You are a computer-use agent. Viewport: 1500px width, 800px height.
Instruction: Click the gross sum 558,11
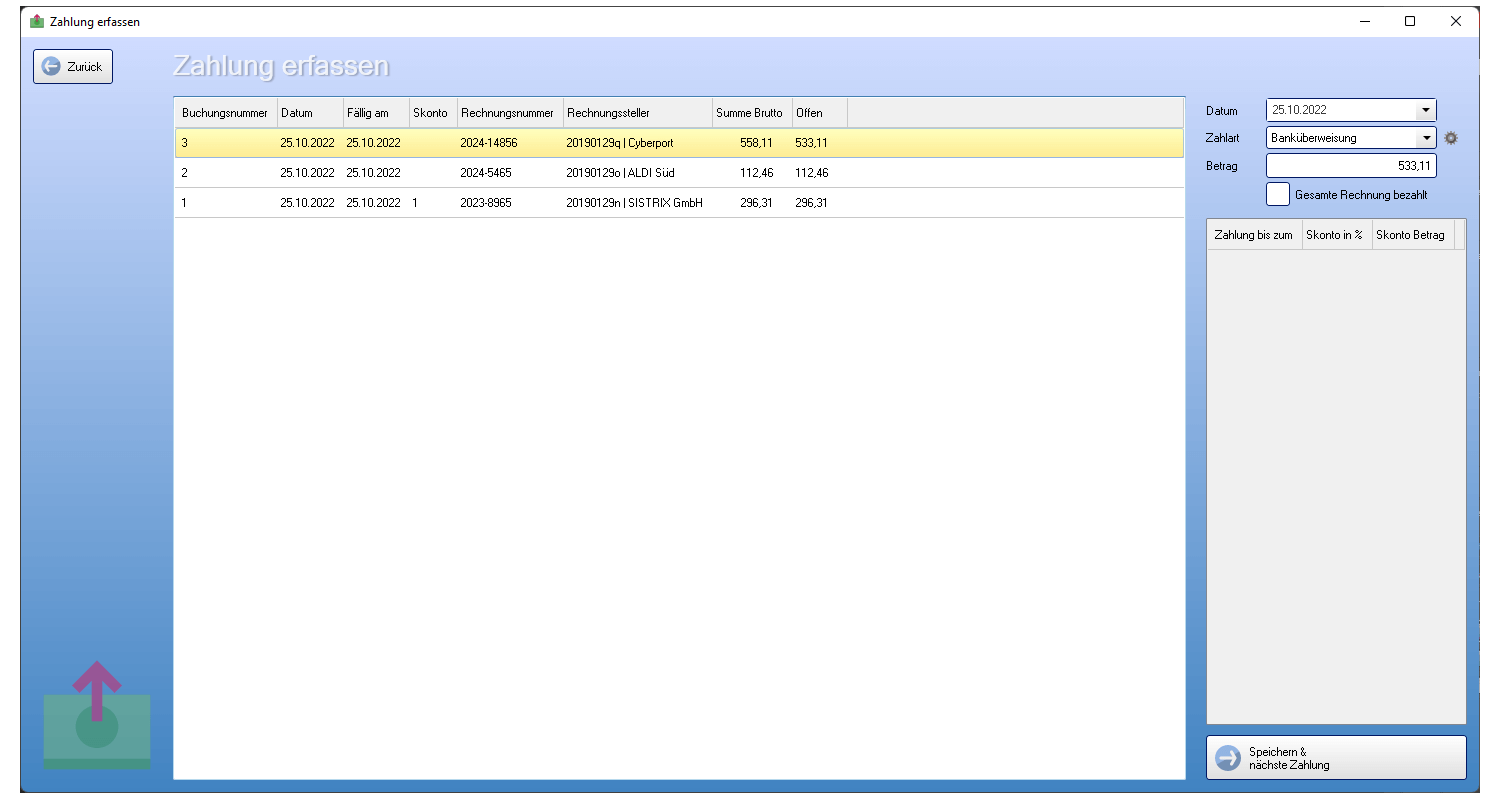point(756,143)
